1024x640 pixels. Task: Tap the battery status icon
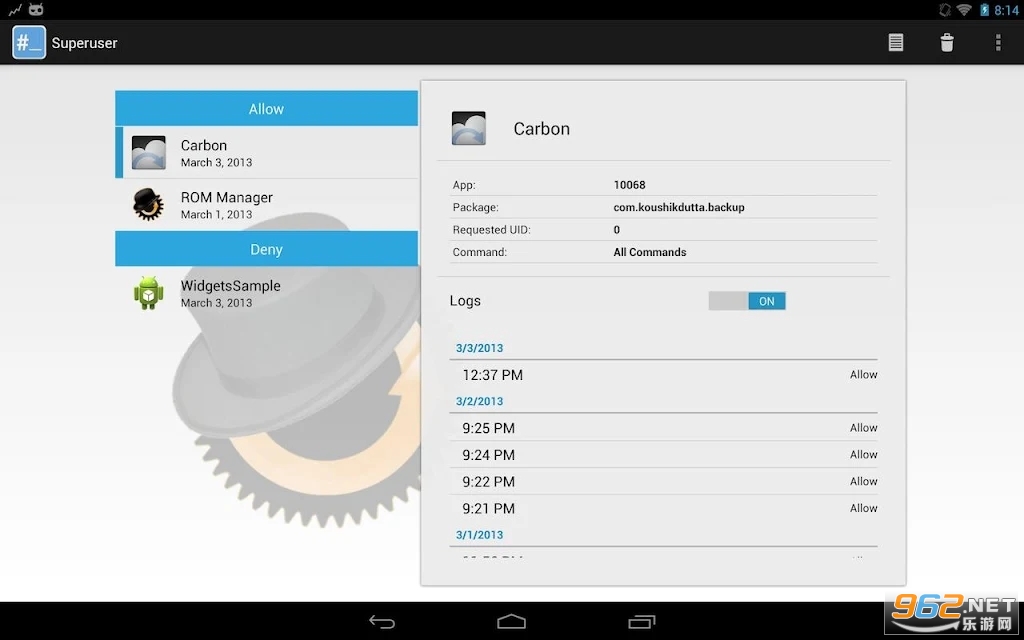[984, 10]
